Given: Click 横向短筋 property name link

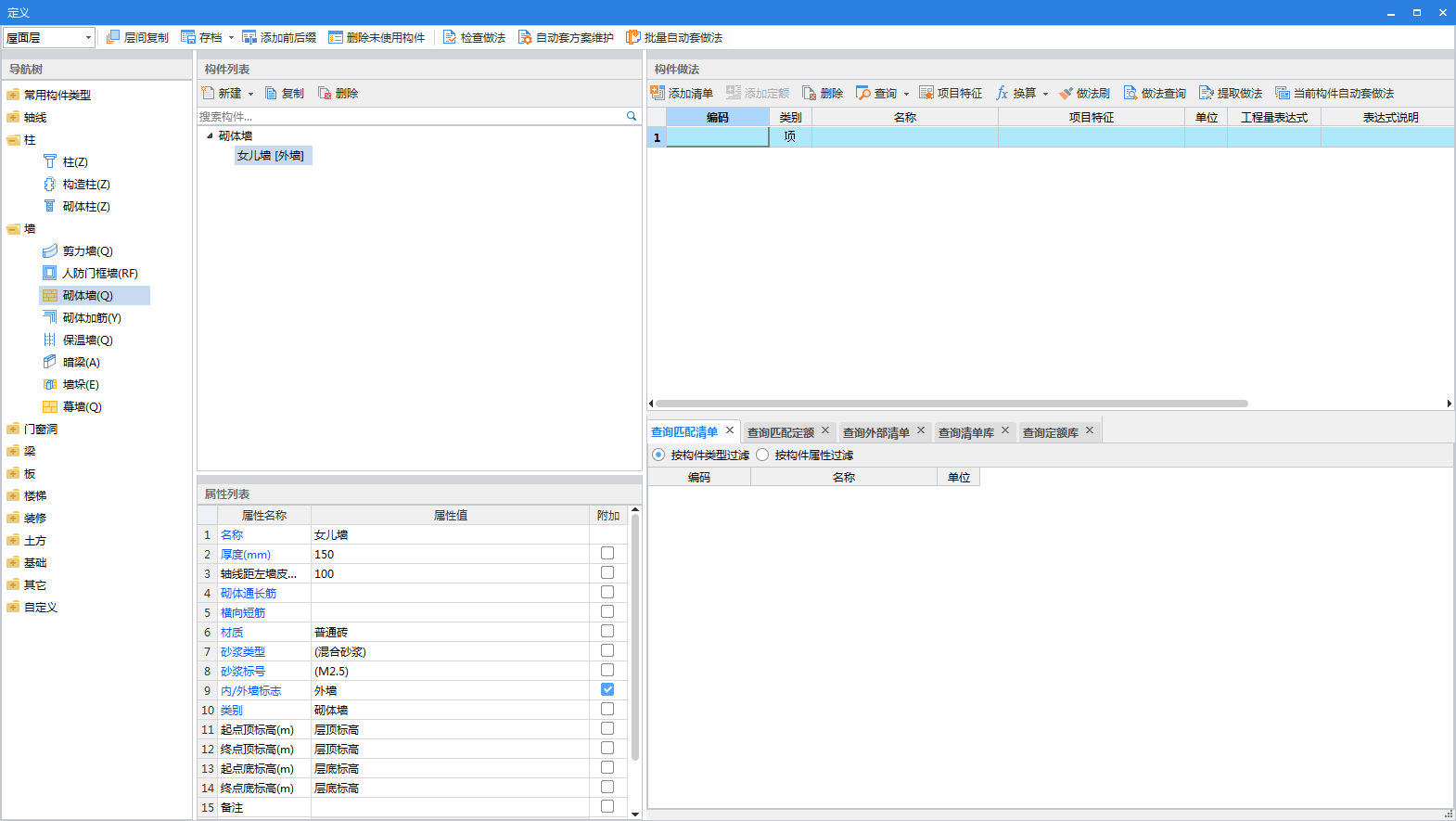Looking at the screenshot, I should pyautogui.click(x=243, y=612).
